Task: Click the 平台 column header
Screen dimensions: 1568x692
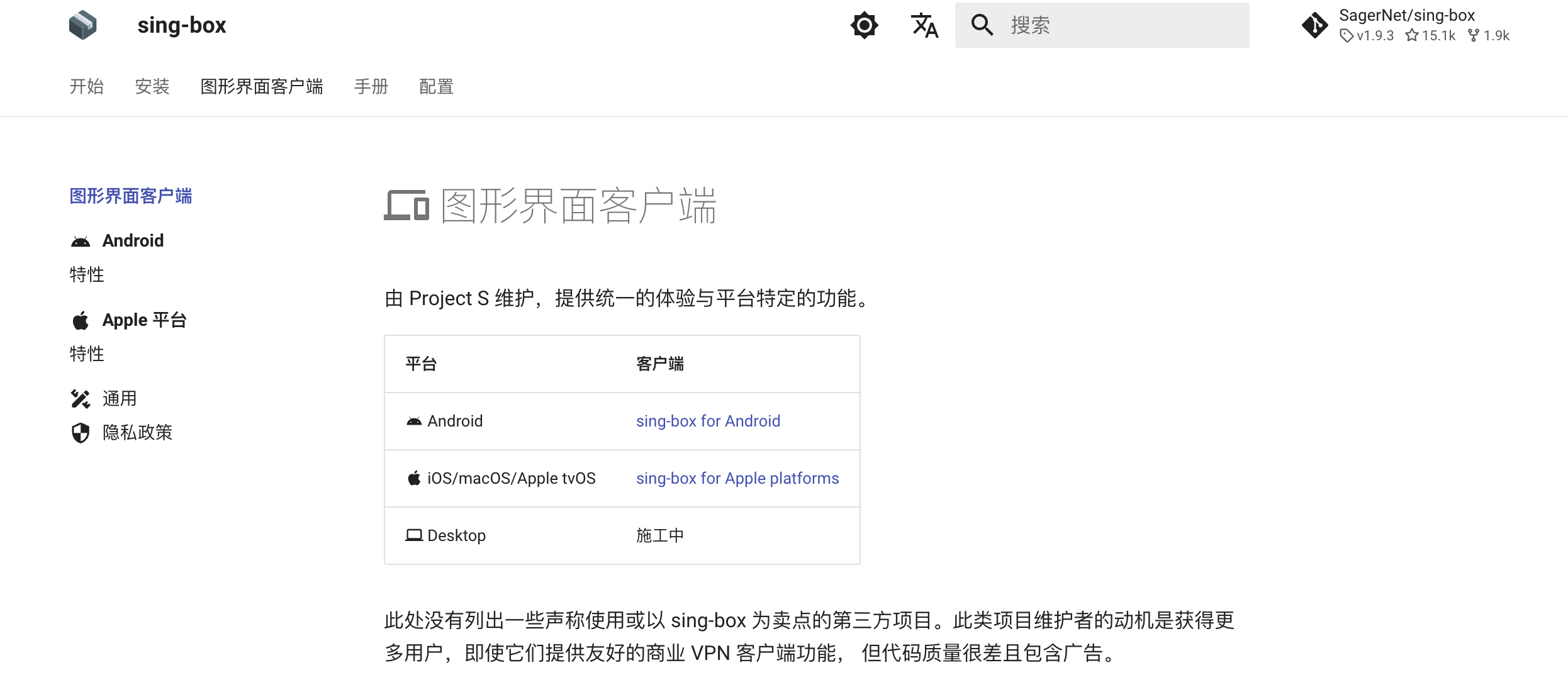Action: [x=421, y=364]
